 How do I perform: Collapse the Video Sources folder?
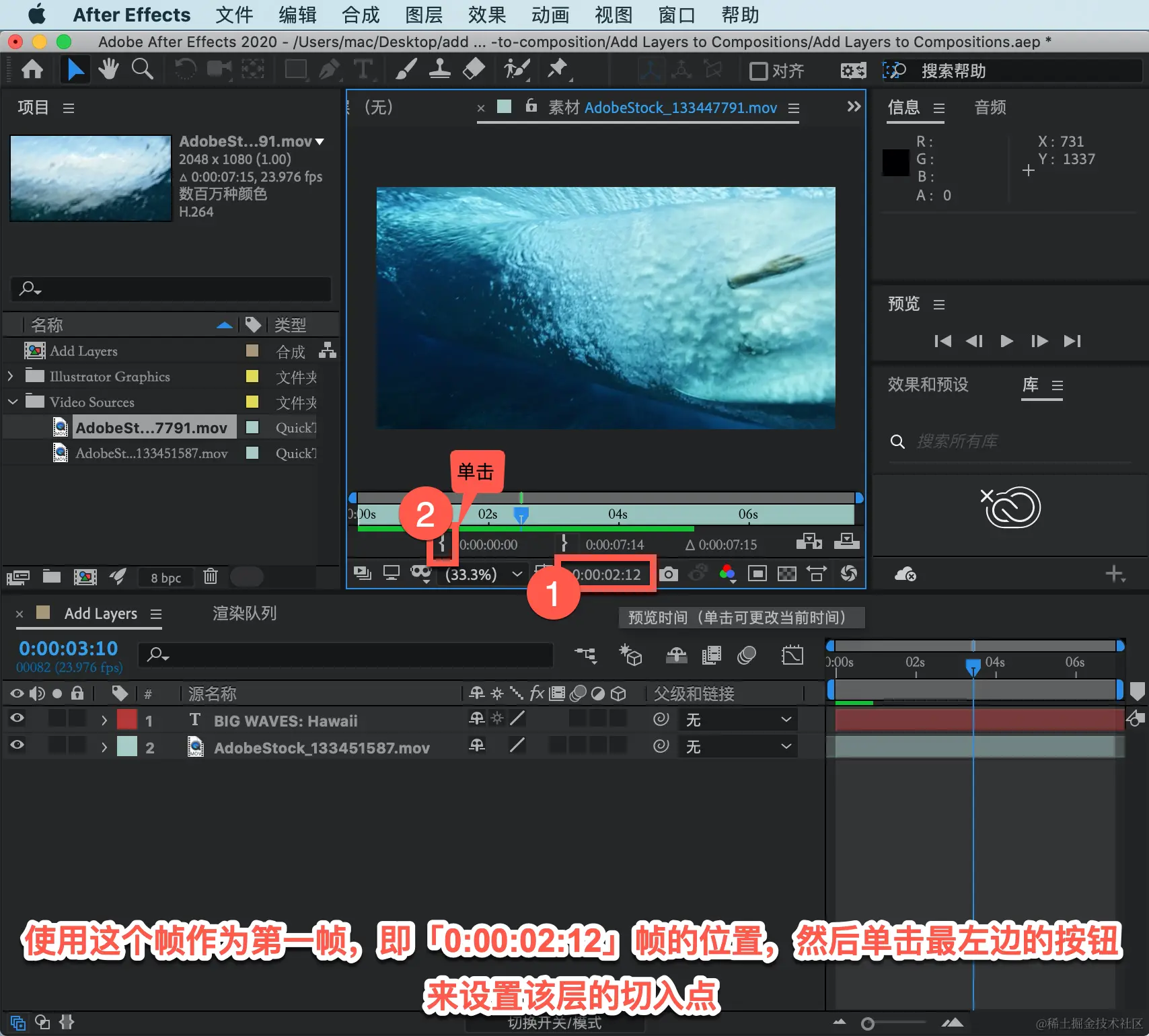pyautogui.click(x=13, y=402)
